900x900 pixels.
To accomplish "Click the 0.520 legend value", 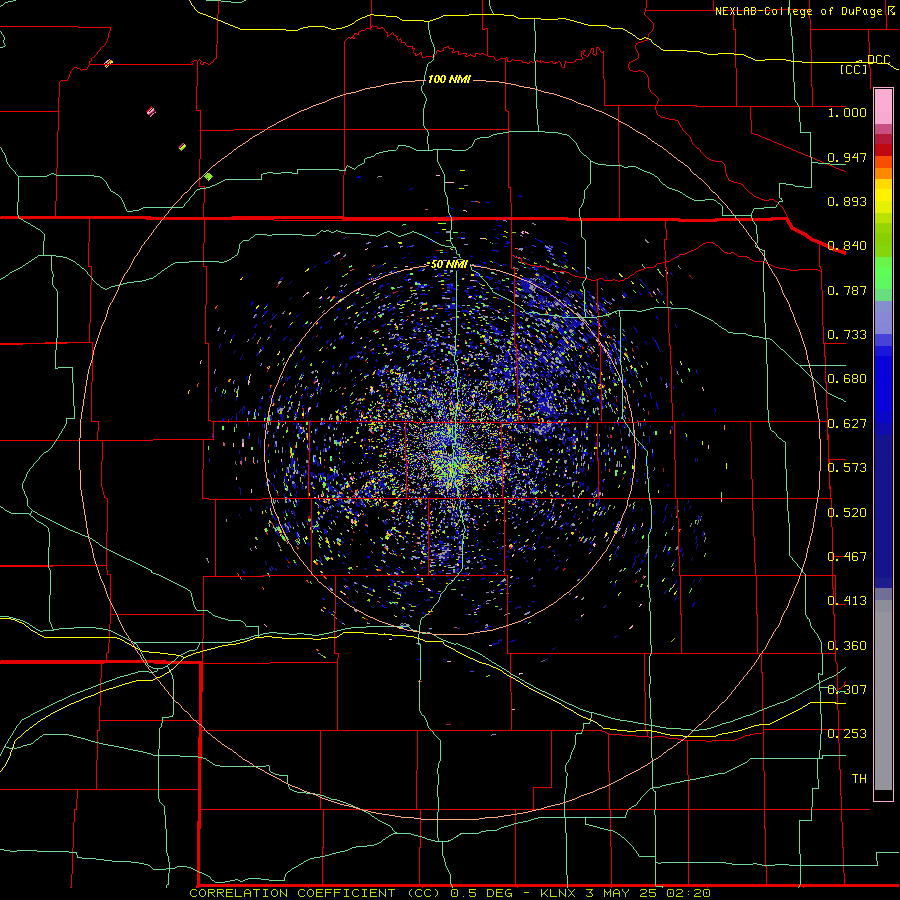I will click(847, 513).
